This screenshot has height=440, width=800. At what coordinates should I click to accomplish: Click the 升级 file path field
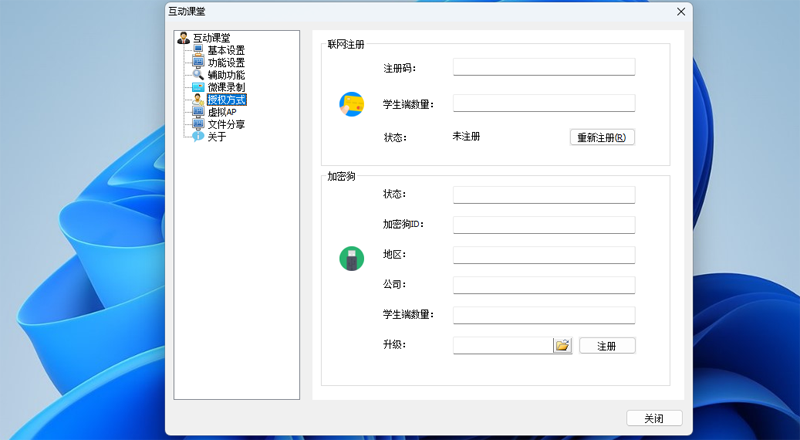point(503,346)
